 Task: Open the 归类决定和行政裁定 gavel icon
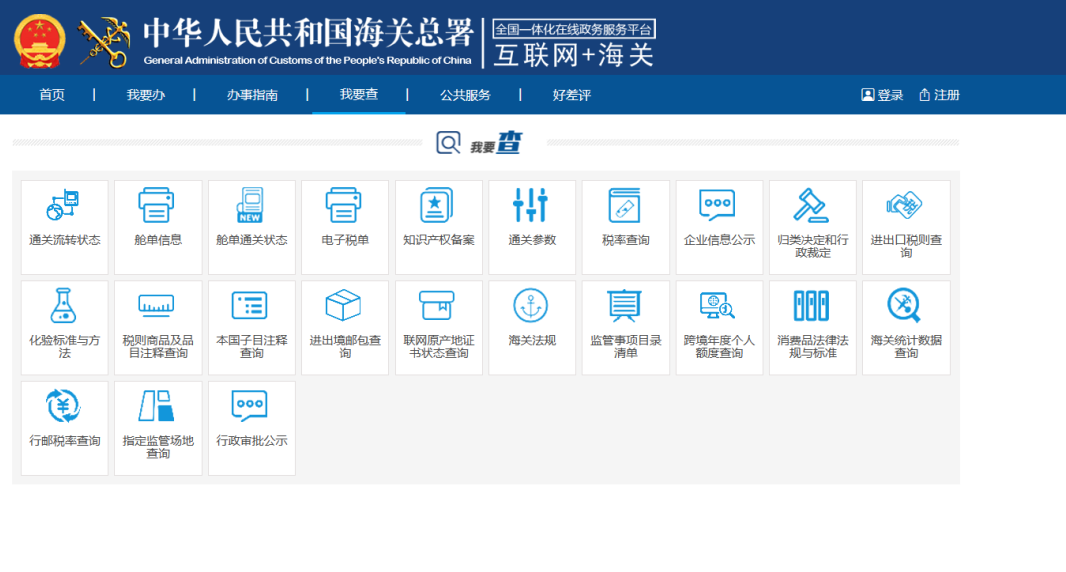click(812, 206)
